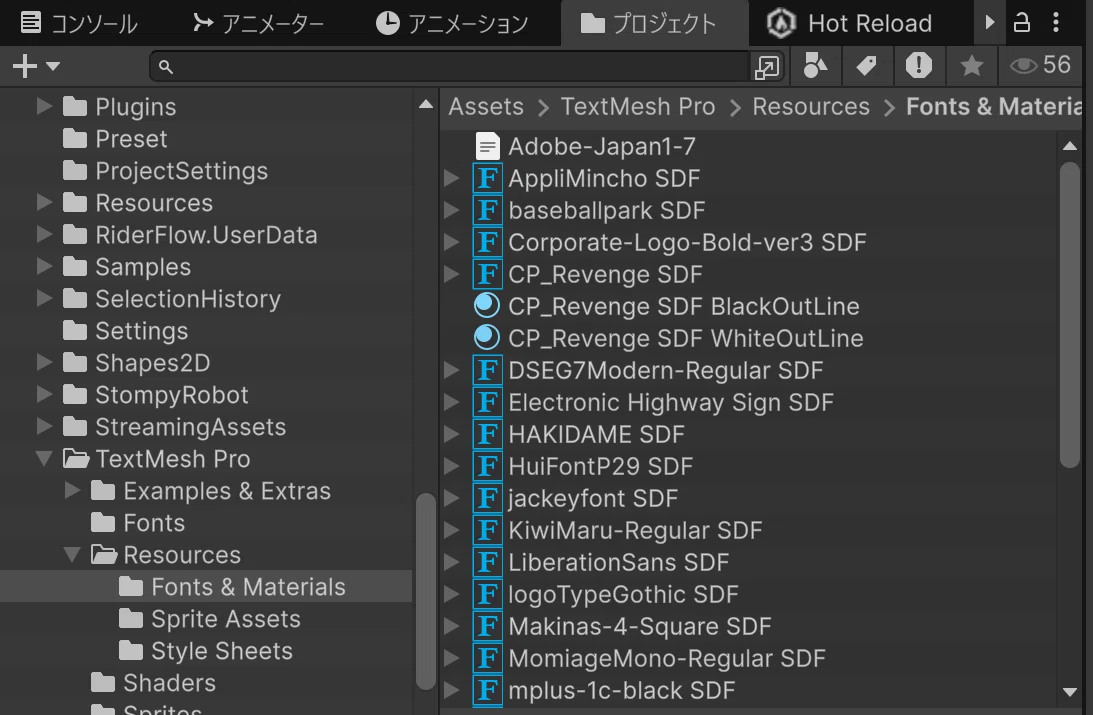Click the folder tree scroll-up arrow
This screenshot has width=1093, height=715.
click(x=426, y=105)
